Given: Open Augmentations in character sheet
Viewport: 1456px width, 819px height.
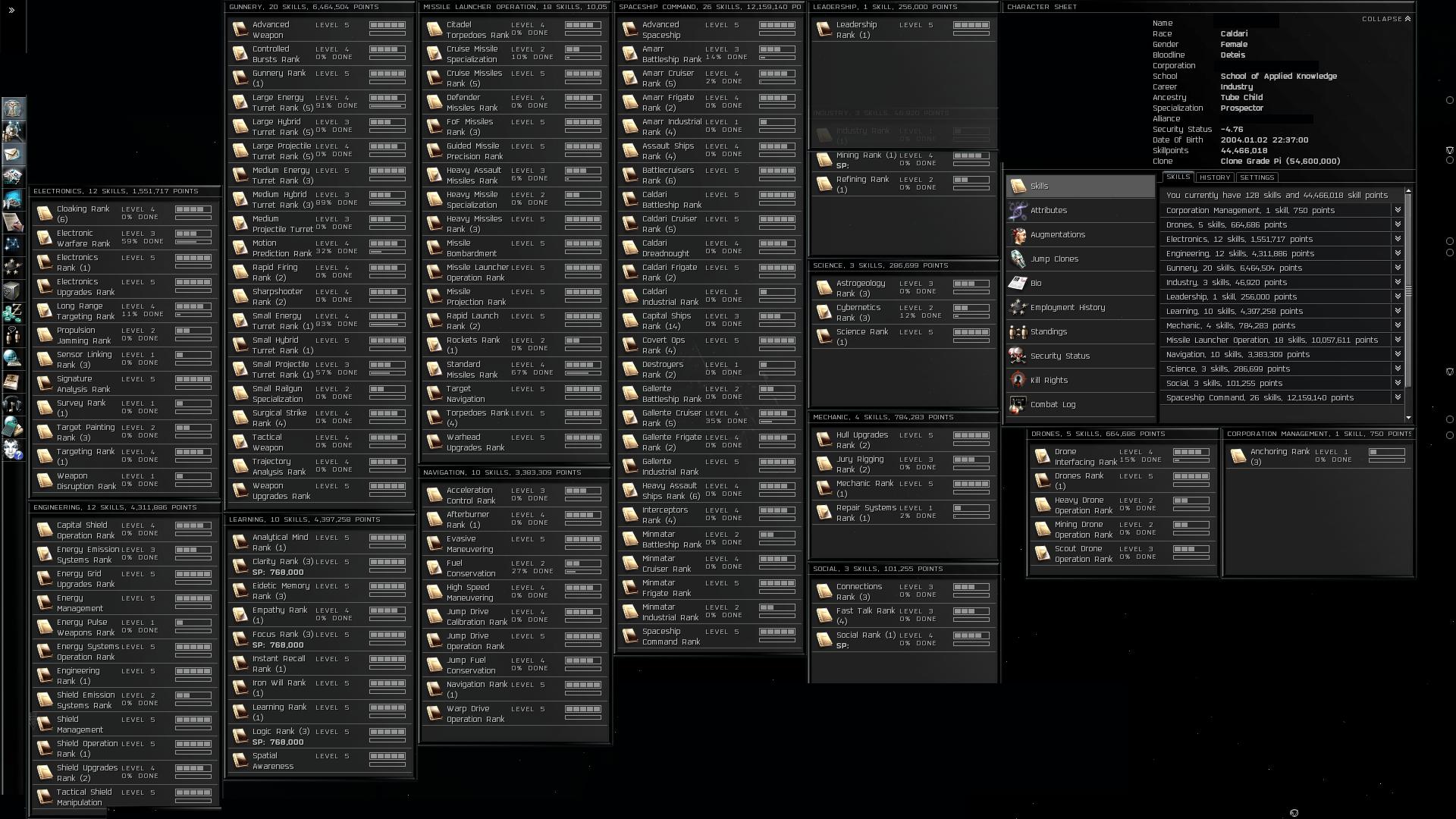Looking at the screenshot, I should 1057,234.
